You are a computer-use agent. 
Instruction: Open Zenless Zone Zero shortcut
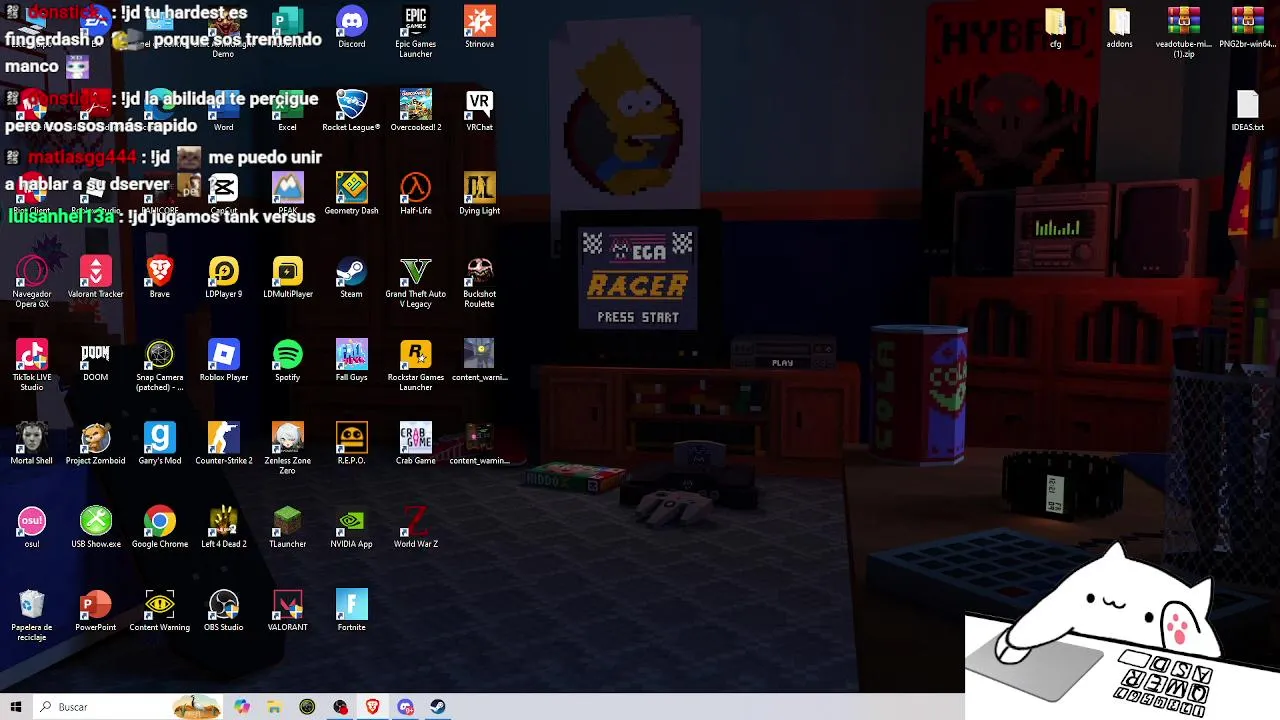pyautogui.click(x=288, y=448)
